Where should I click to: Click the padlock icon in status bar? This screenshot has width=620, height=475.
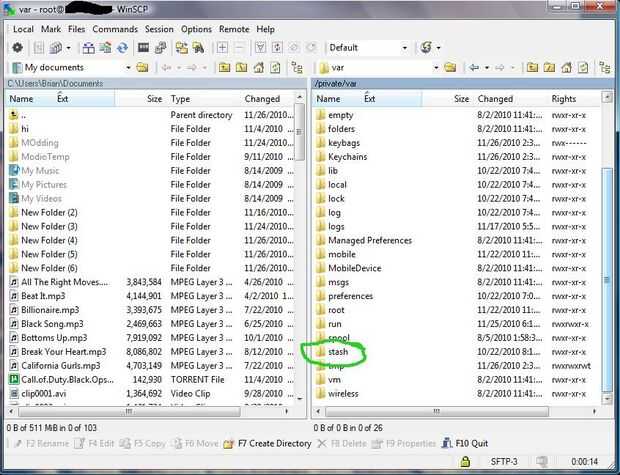point(465,461)
